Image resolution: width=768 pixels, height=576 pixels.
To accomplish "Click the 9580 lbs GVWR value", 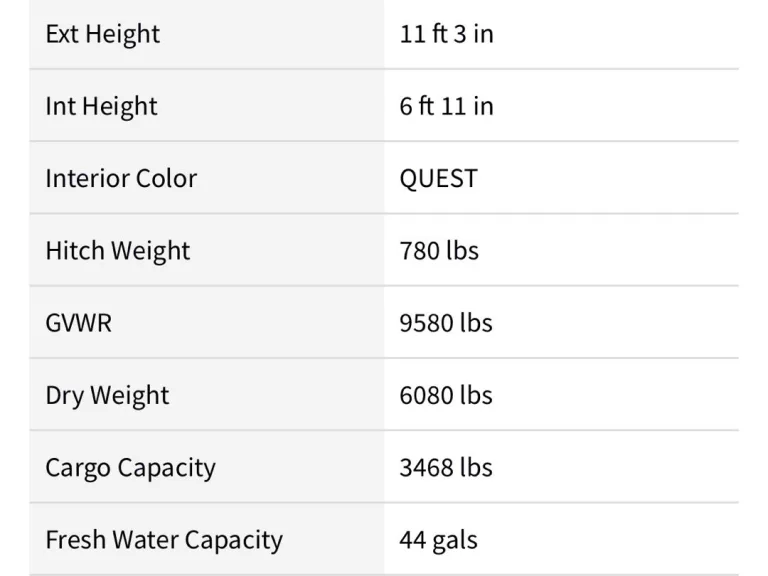I will pos(446,323).
